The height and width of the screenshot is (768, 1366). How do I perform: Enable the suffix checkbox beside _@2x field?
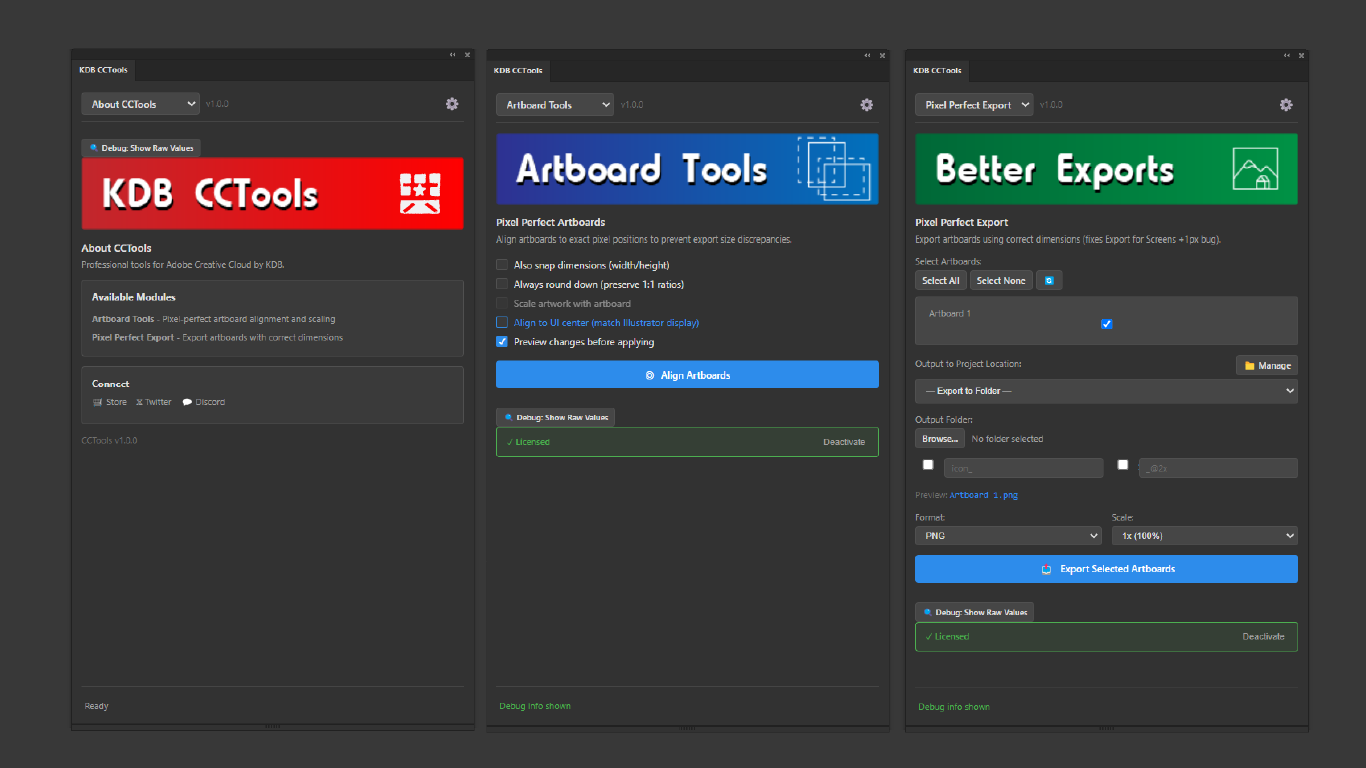pyautogui.click(x=1123, y=465)
